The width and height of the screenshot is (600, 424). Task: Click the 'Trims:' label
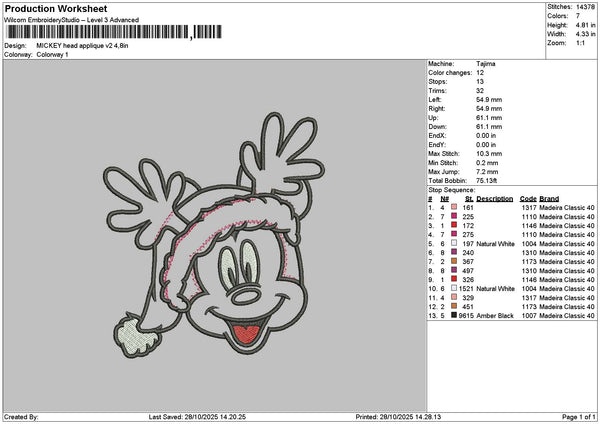click(437, 91)
